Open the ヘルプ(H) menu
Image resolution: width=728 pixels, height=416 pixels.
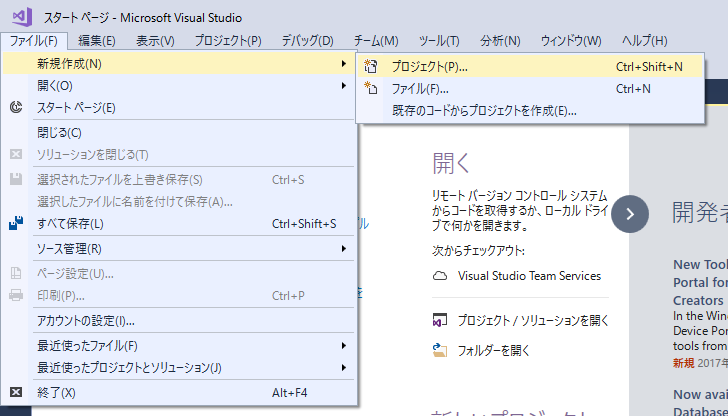(644, 41)
